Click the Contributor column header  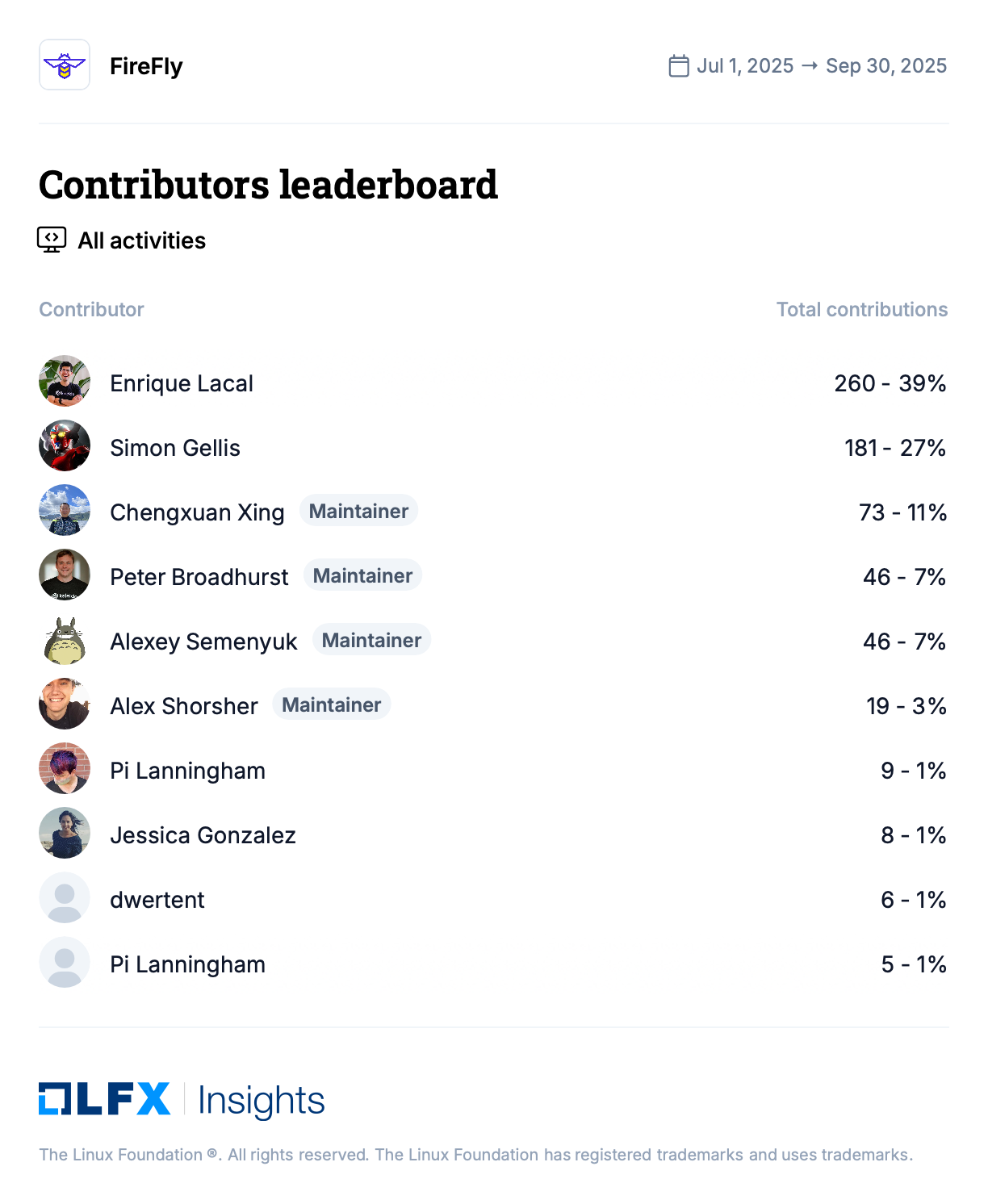(x=91, y=310)
